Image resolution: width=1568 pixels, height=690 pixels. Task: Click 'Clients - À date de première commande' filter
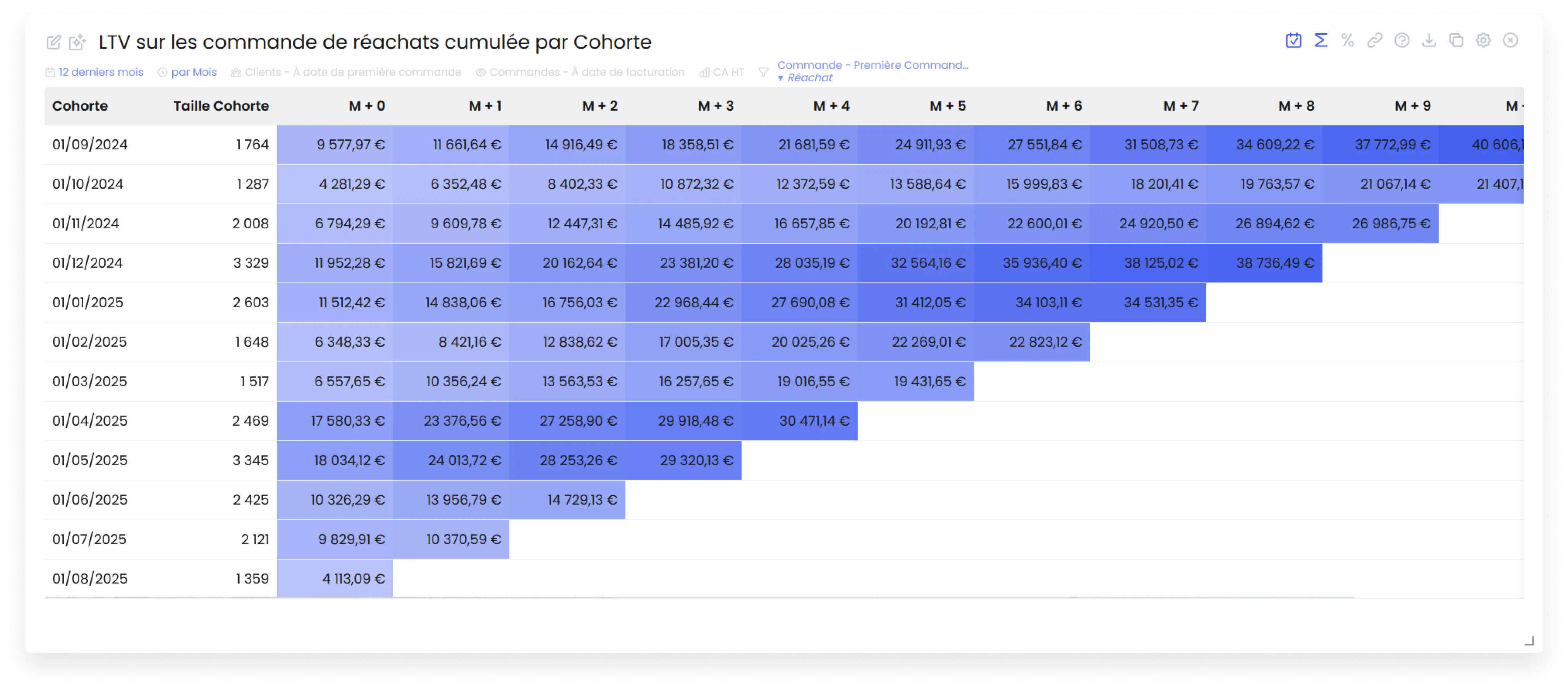346,72
